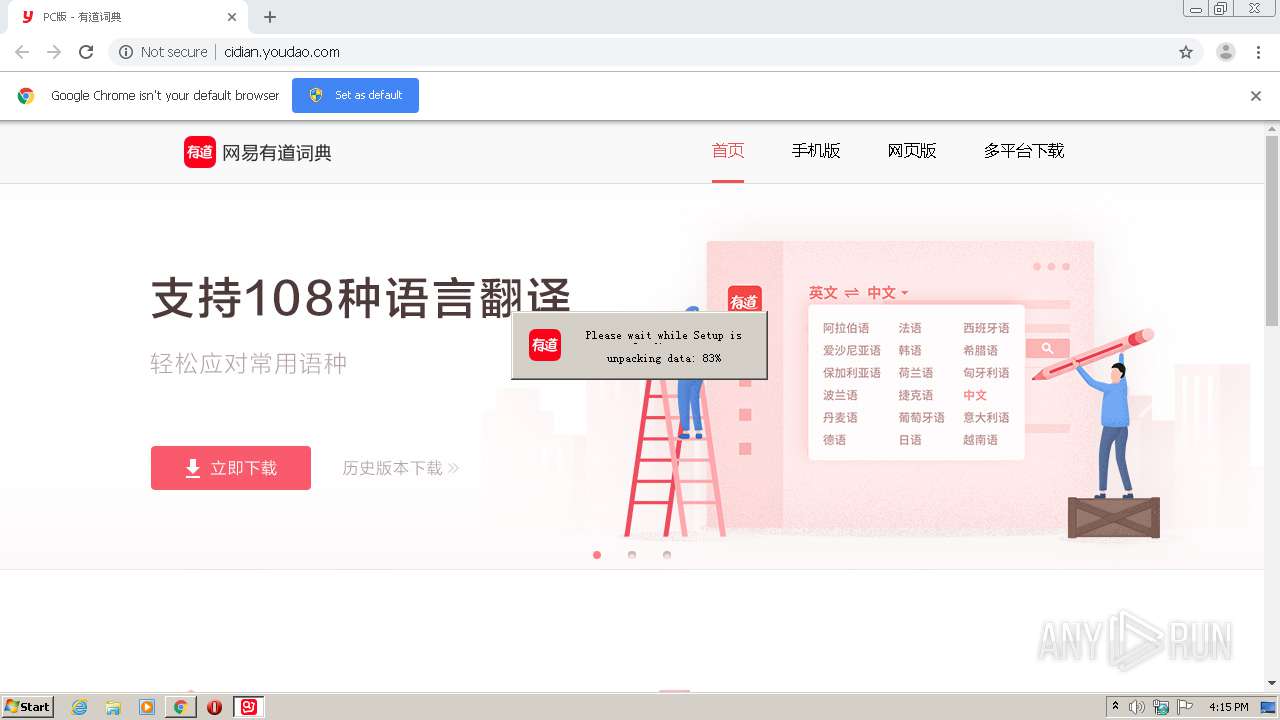Click the 立即下载 download button
The height and width of the screenshot is (720, 1280).
(231, 468)
